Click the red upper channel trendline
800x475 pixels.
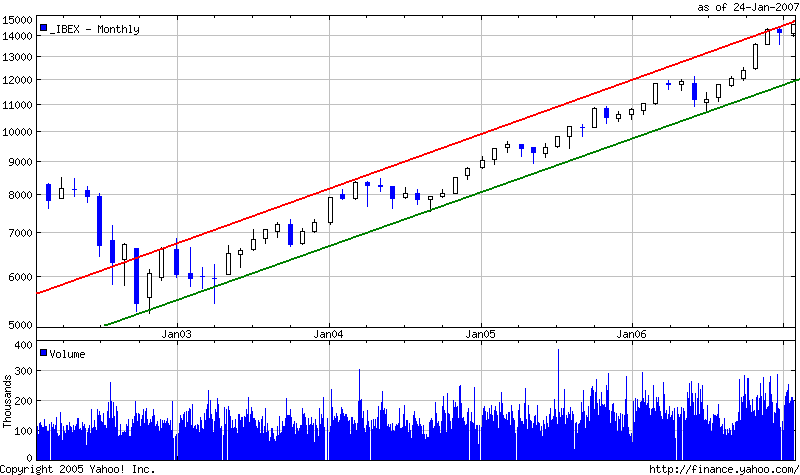[x=416, y=158]
